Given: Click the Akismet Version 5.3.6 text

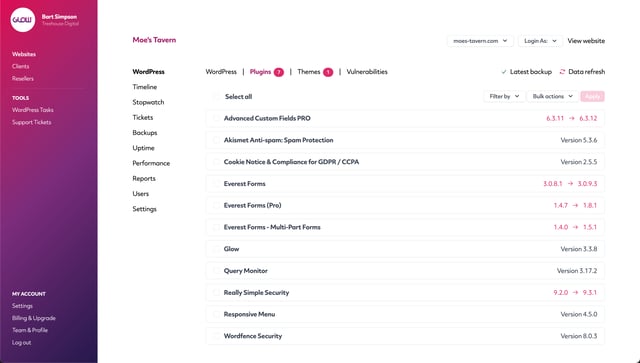Looking at the screenshot, I should tap(578, 140).
